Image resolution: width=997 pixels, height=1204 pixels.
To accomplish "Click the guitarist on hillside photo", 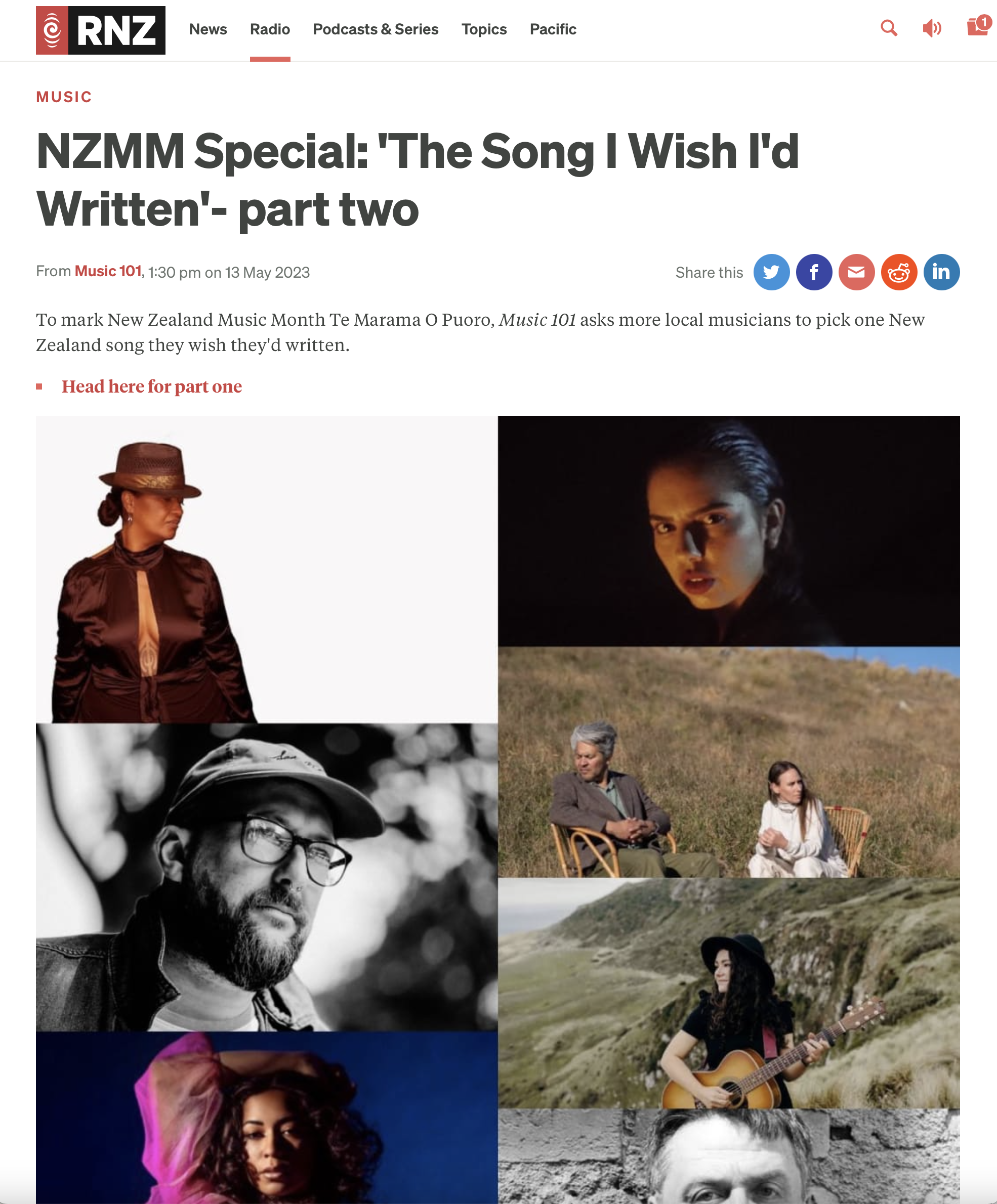I will 729,993.
